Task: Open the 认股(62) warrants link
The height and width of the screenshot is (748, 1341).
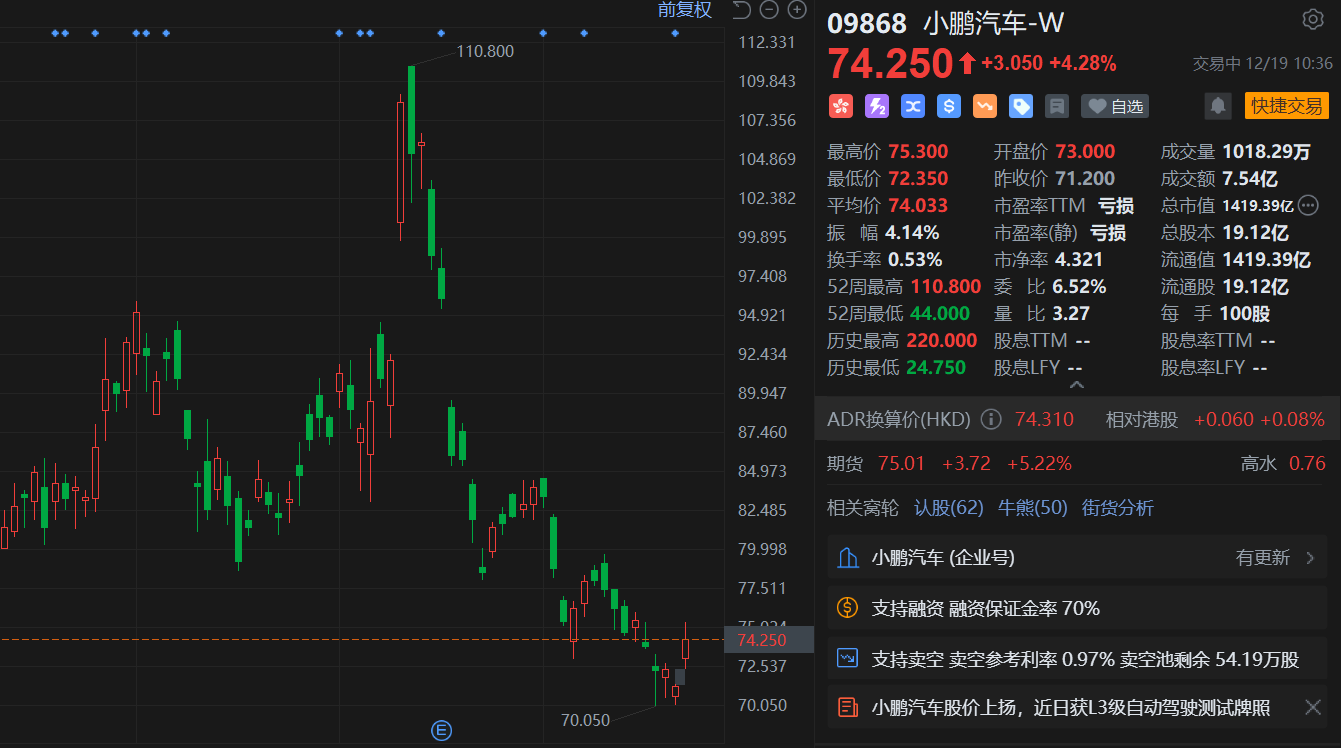Action: (x=949, y=508)
